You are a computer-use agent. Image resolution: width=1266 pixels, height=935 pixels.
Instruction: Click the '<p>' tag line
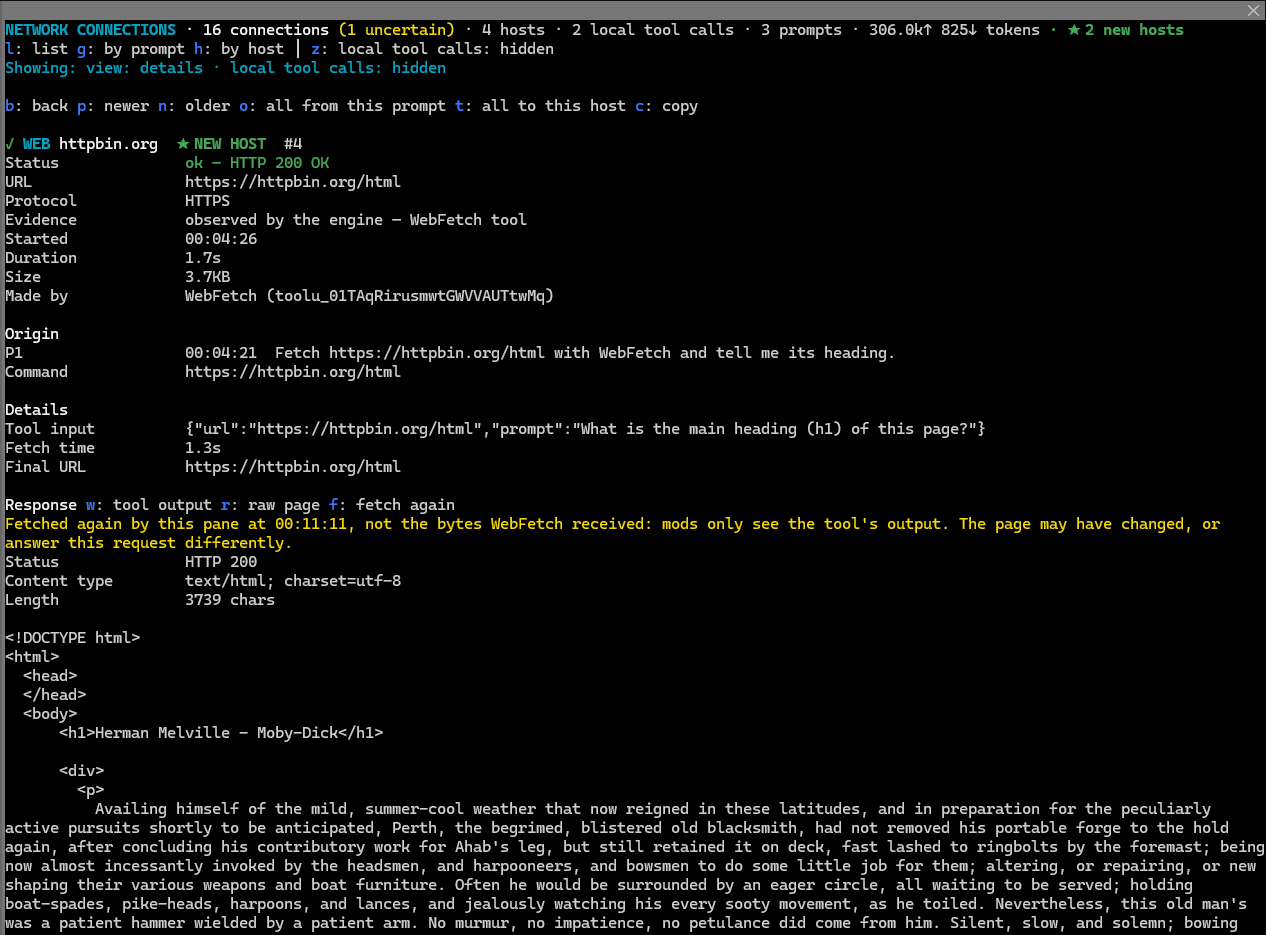(x=90, y=789)
